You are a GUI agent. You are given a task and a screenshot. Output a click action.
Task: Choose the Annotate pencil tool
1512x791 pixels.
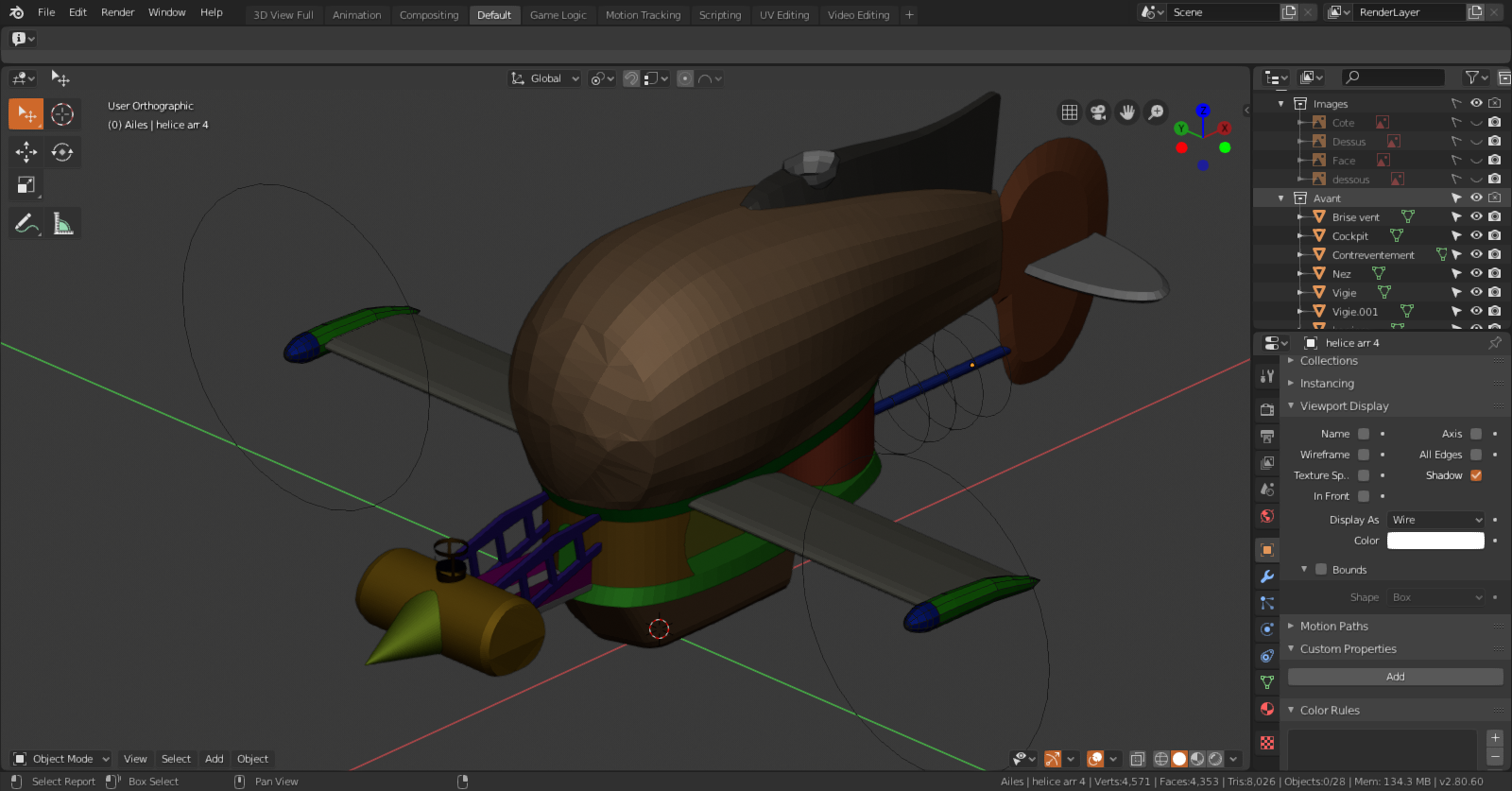click(x=26, y=224)
